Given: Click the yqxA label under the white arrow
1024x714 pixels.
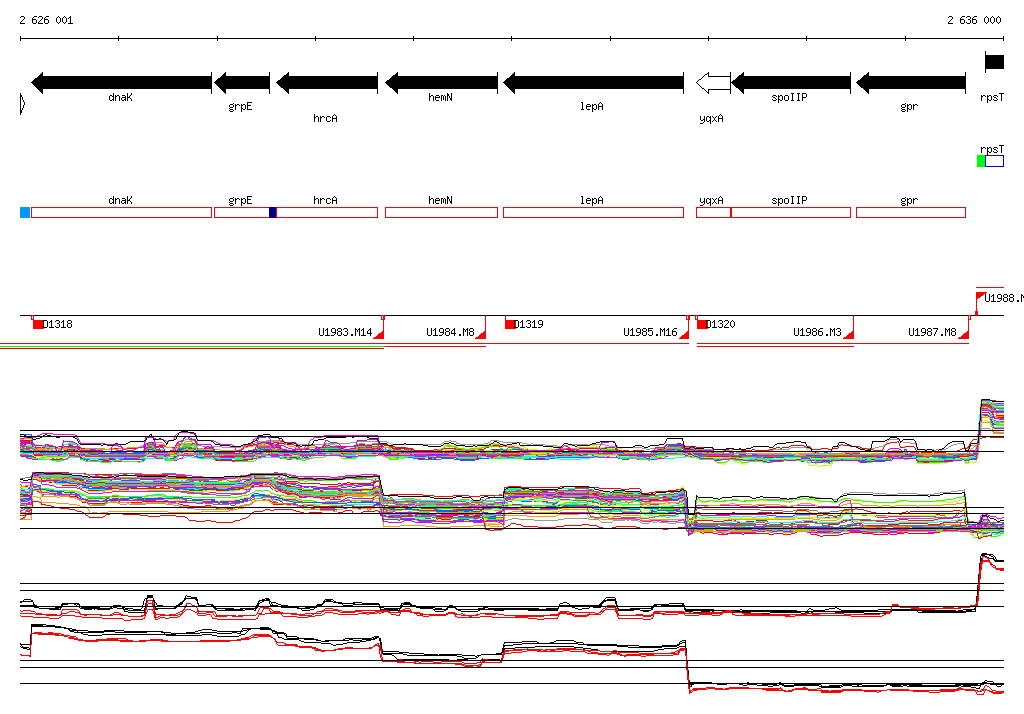Looking at the screenshot, I should point(711,118).
